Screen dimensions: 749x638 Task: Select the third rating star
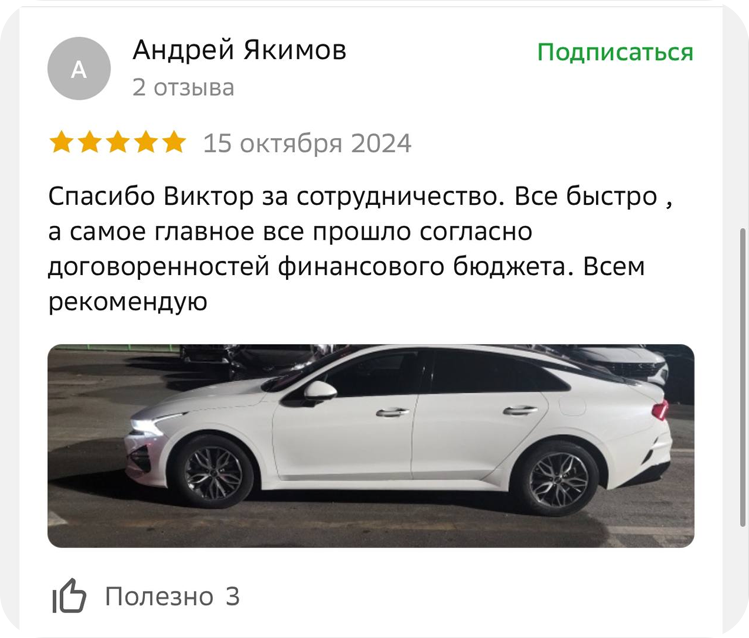pyautogui.click(x=118, y=142)
